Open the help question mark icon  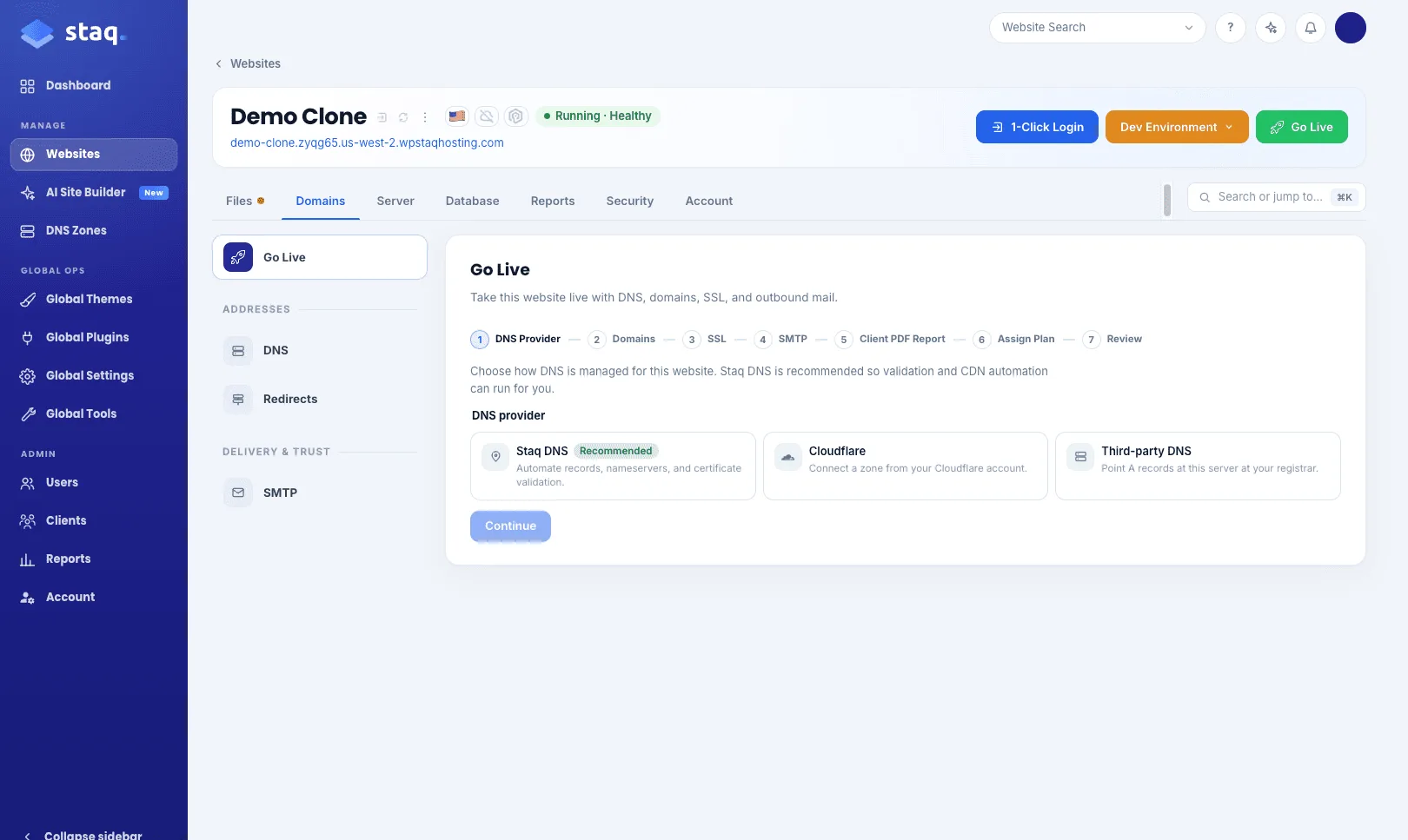pyautogui.click(x=1230, y=28)
